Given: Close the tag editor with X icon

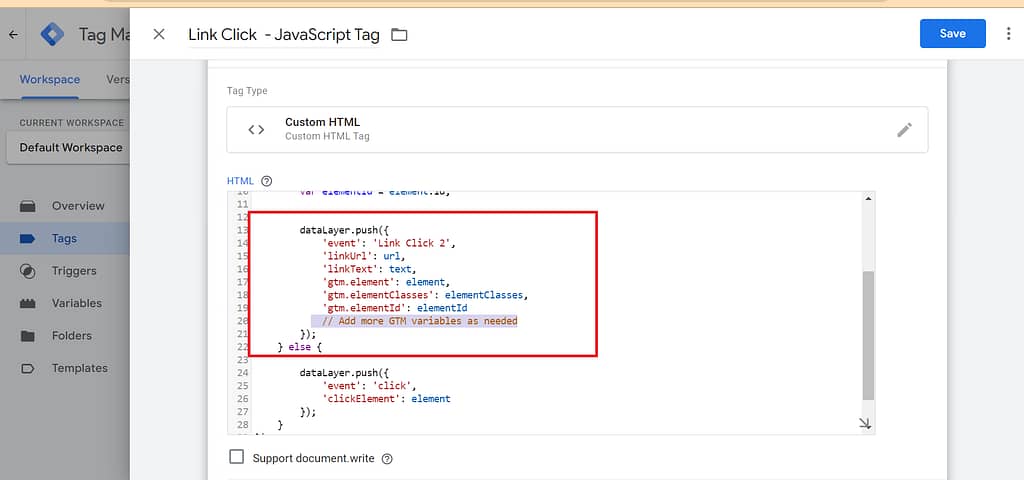Looking at the screenshot, I should click(159, 34).
